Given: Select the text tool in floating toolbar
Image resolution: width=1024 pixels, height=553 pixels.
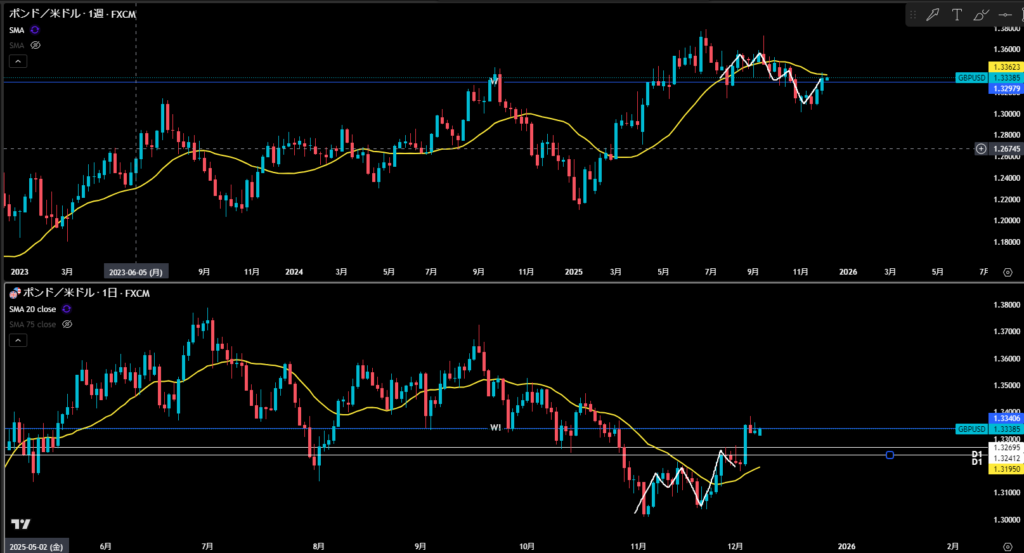Looking at the screenshot, I should pyautogui.click(x=957, y=14).
